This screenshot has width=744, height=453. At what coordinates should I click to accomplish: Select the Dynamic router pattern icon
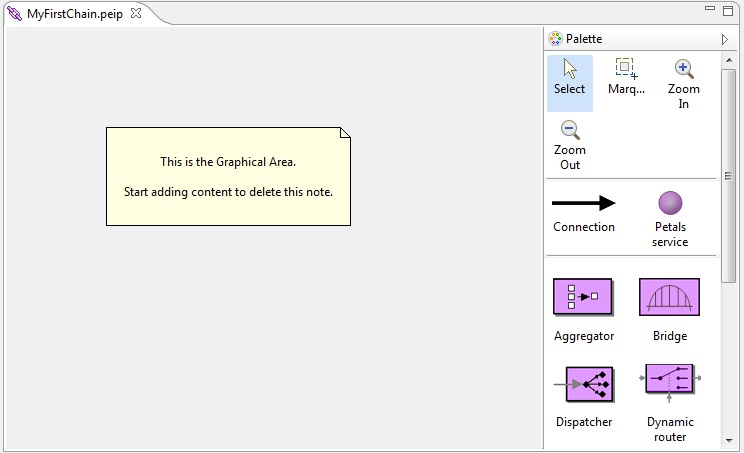pos(669,383)
